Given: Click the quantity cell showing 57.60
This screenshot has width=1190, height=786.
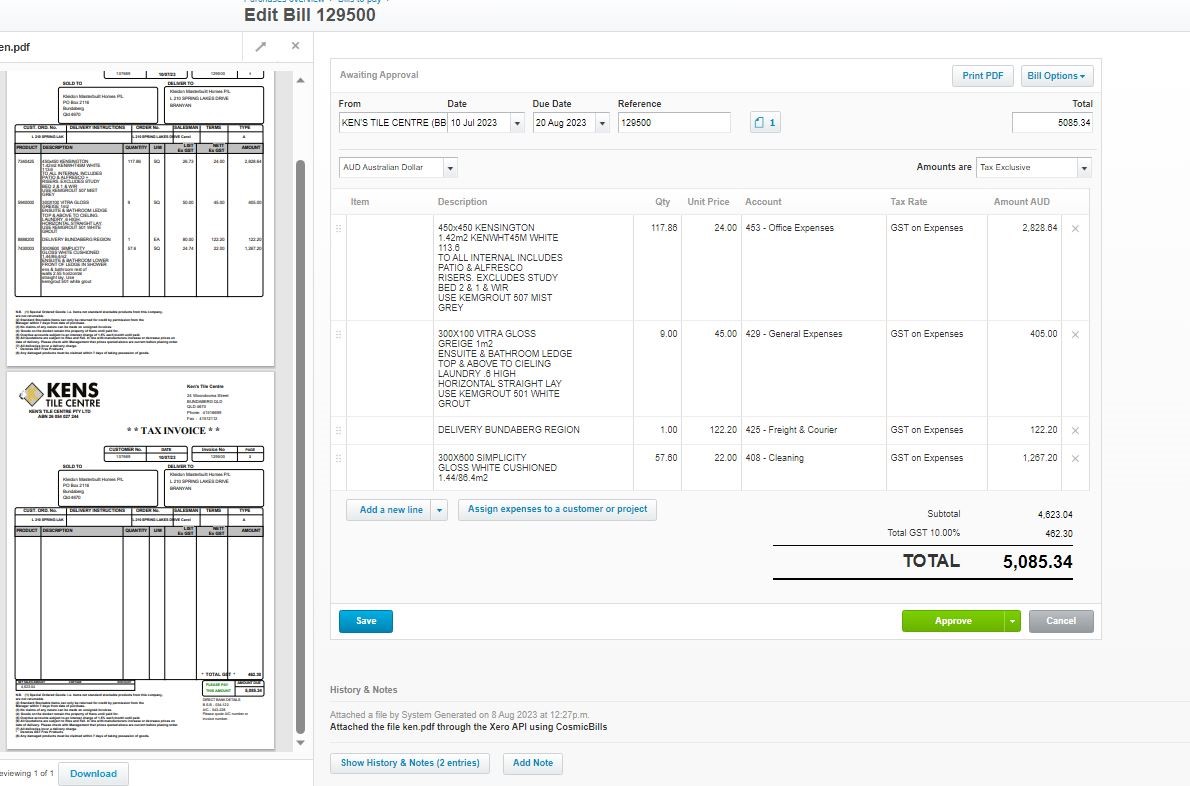Looking at the screenshot, I should 657,467.
